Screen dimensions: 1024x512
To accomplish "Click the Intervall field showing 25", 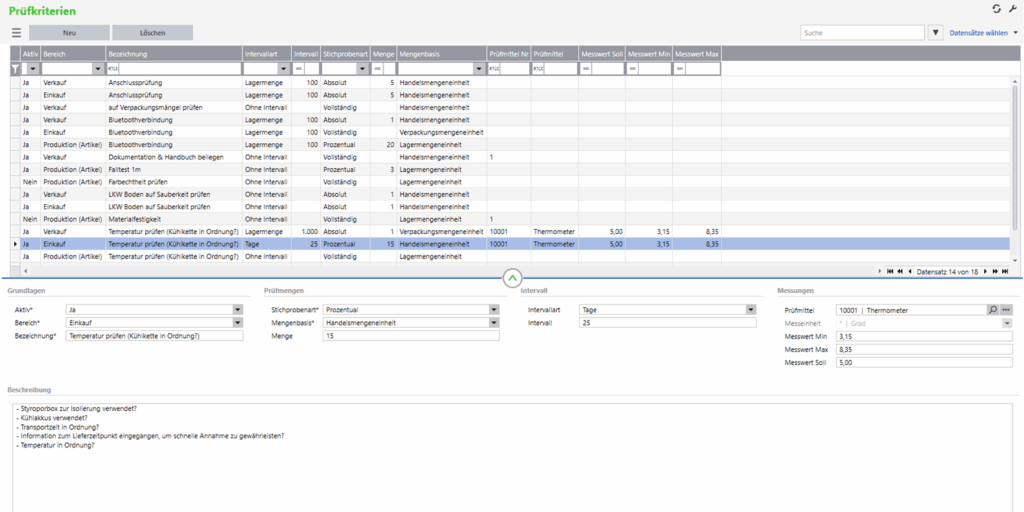I will coord(667,323).
